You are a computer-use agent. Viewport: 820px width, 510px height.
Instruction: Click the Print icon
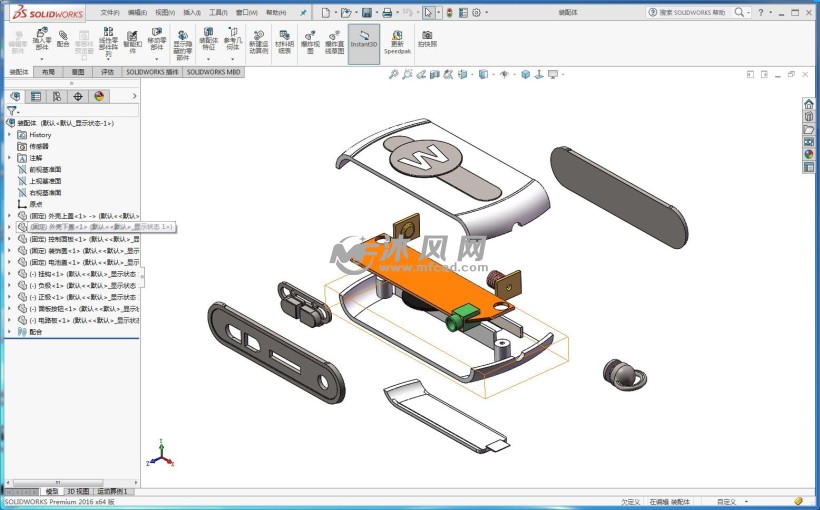click(387, 13)
